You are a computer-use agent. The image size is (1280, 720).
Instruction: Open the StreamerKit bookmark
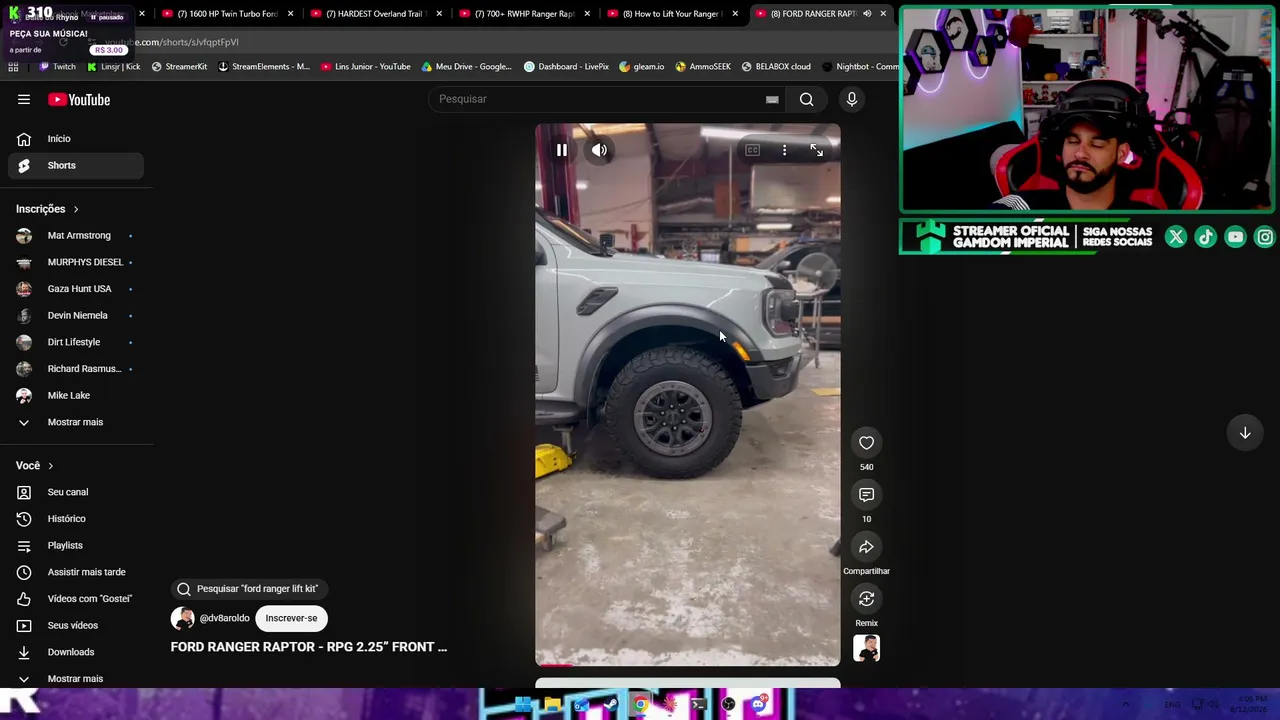pos(179,67)
